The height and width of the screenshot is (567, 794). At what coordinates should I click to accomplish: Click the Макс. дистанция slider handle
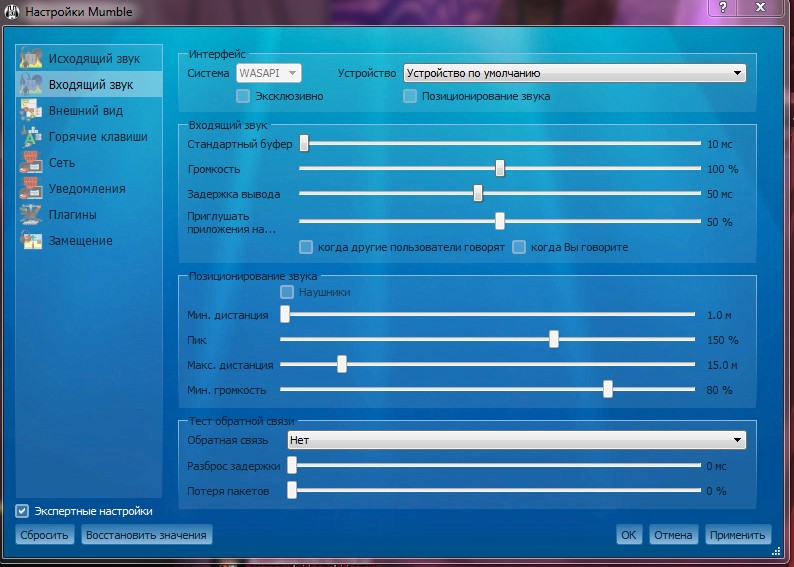coord(342,364)
